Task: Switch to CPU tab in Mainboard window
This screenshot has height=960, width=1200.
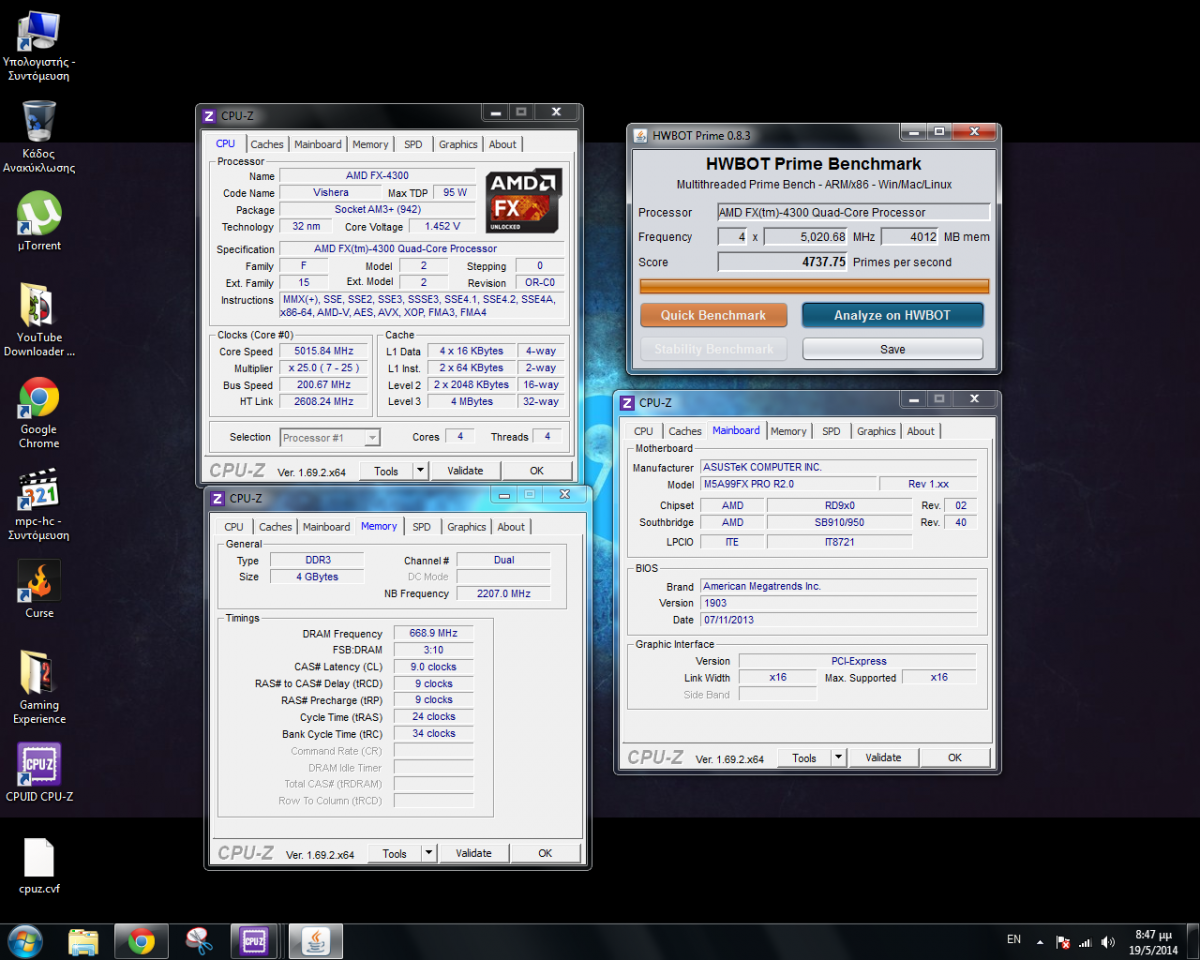Action: point(644,431)
